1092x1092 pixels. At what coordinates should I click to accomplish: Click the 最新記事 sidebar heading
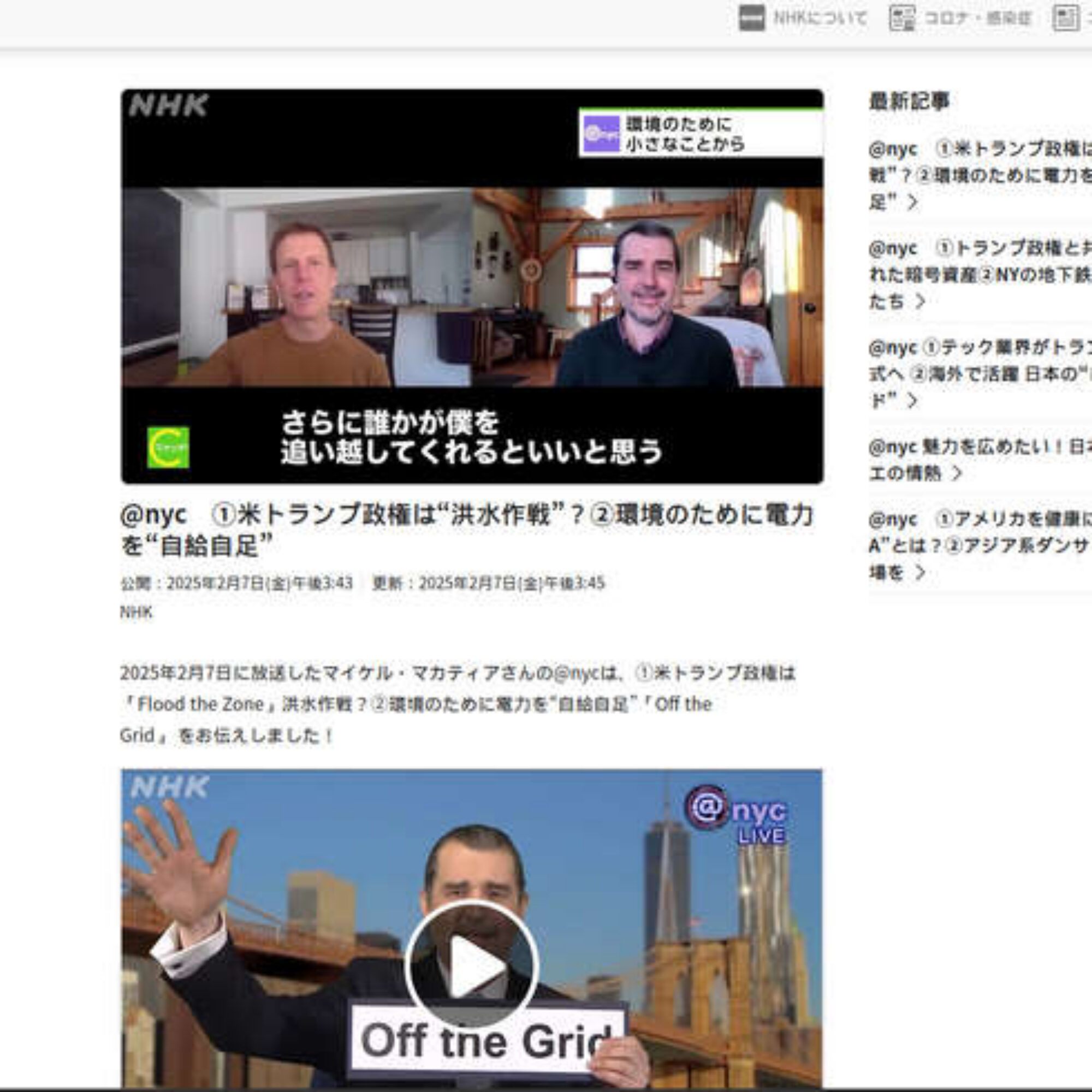(909, 102)
